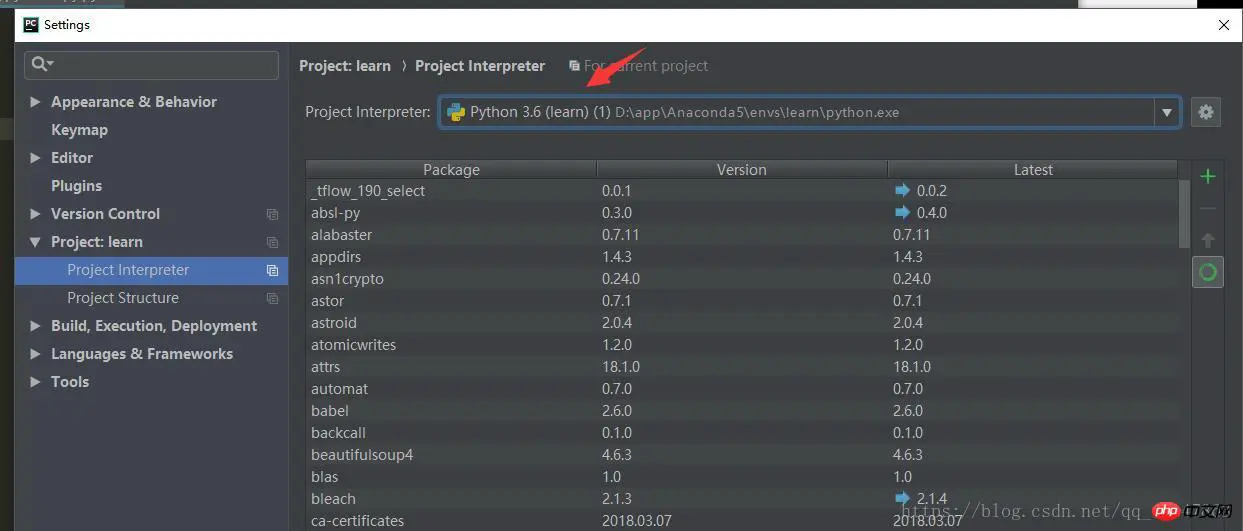Image resolution: width=1243 pixels, height=531 pixels.
Task: Select Keymap in the settings tree
Action: point(79,130)
